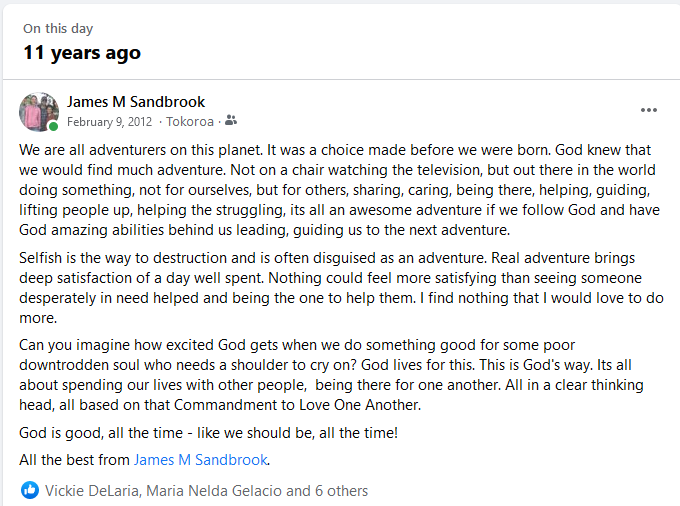Click the blue Like reaction icon
This screenshot has width=680, height=506.
tap(30, 491)
